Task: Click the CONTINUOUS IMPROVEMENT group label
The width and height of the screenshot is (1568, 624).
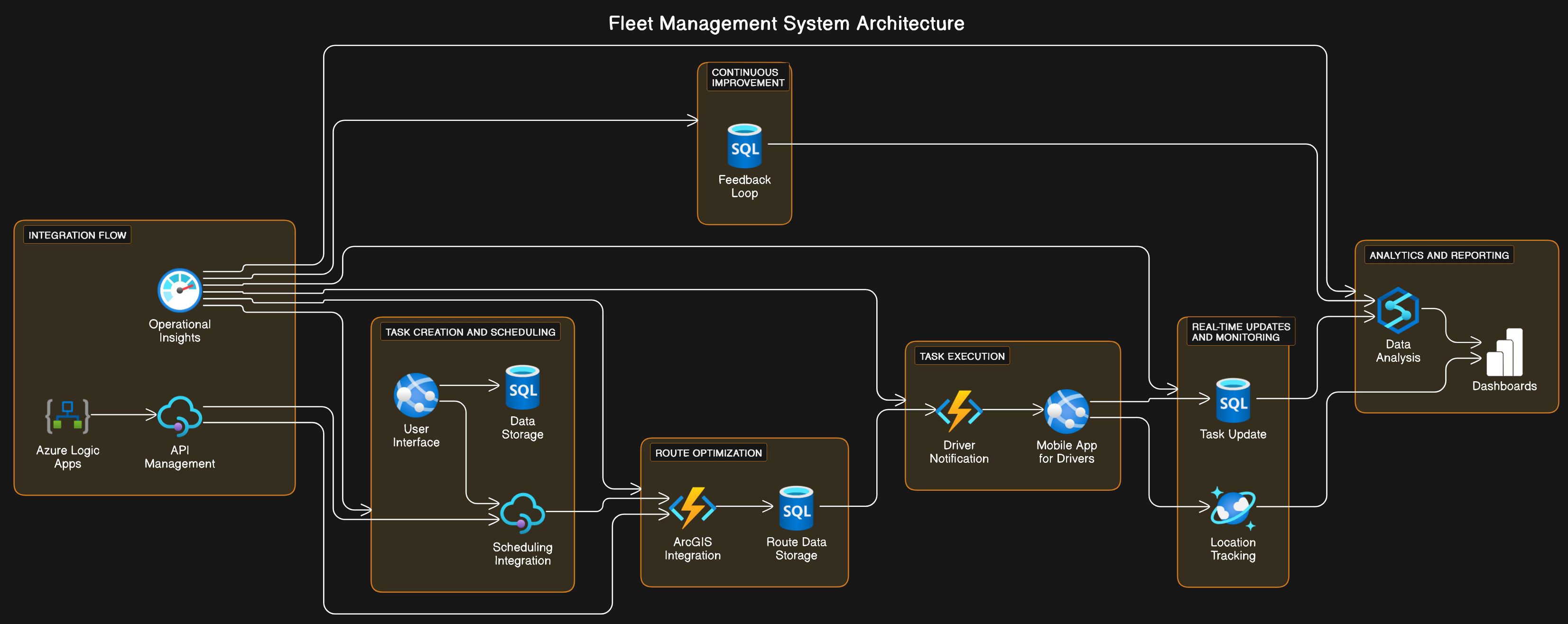Action: coord(748,77)
